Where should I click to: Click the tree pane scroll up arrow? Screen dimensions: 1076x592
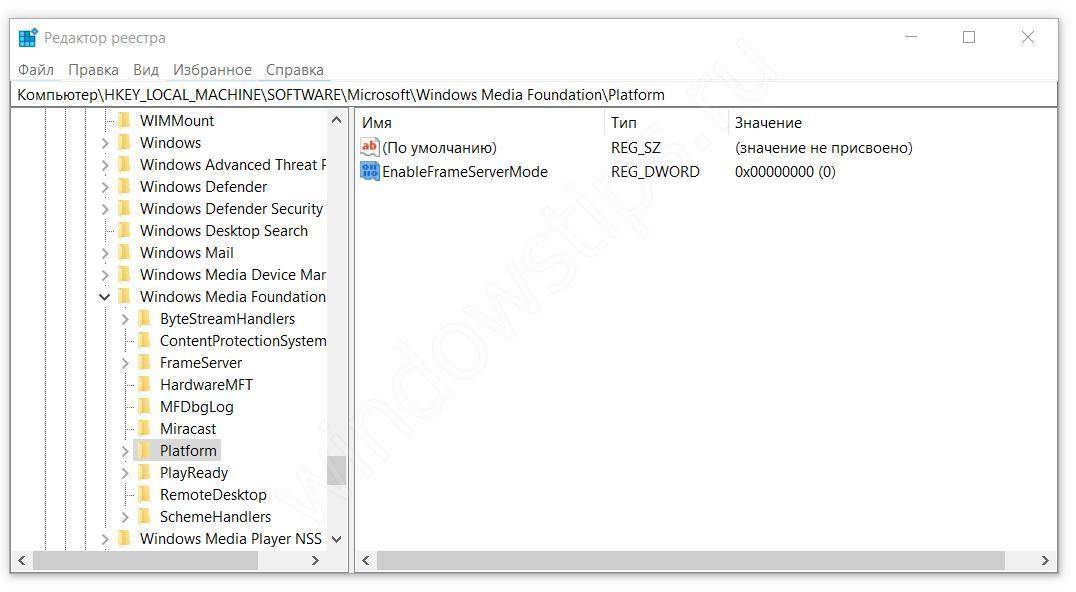336,120
